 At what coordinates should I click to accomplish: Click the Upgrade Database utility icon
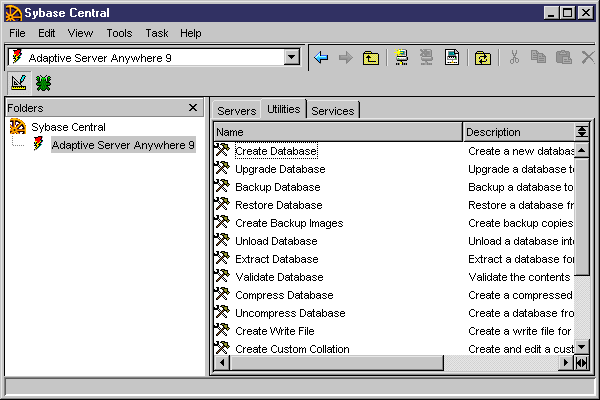point(222,168)
